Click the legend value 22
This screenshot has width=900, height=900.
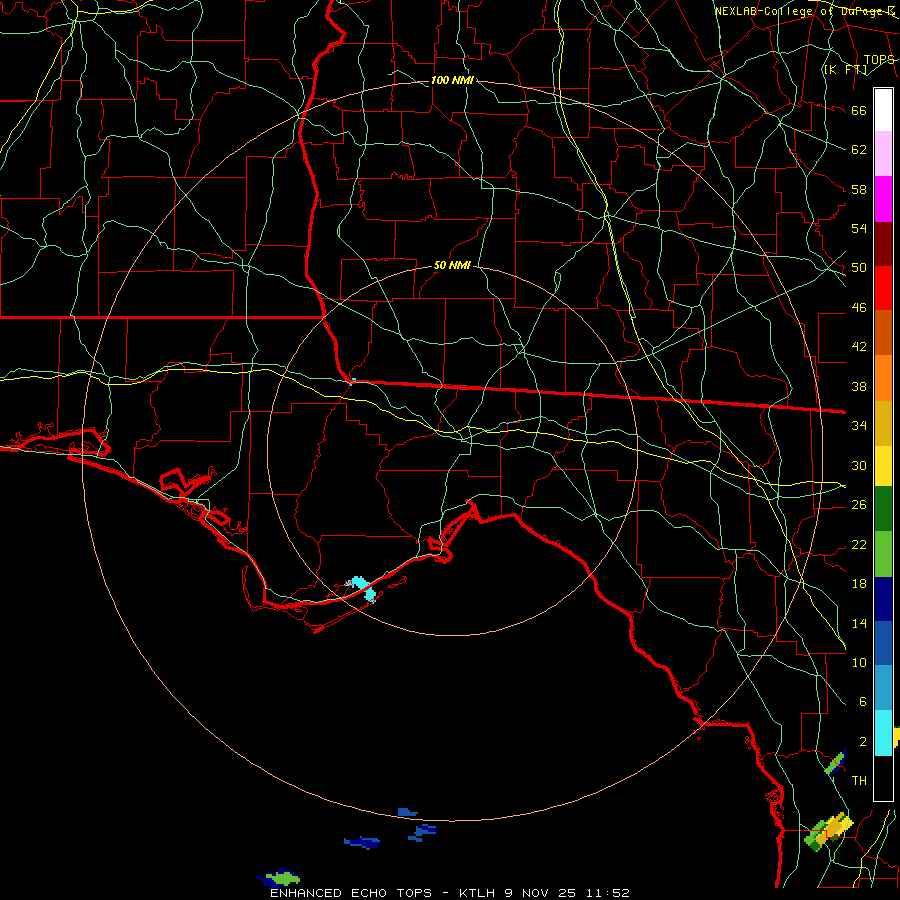859,545
